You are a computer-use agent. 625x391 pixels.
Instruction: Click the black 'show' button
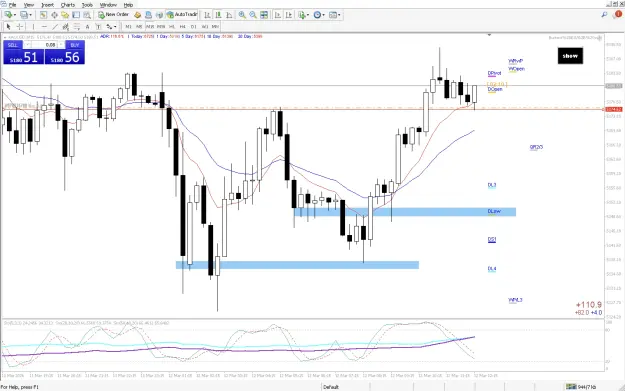click(x=570, y=56)
